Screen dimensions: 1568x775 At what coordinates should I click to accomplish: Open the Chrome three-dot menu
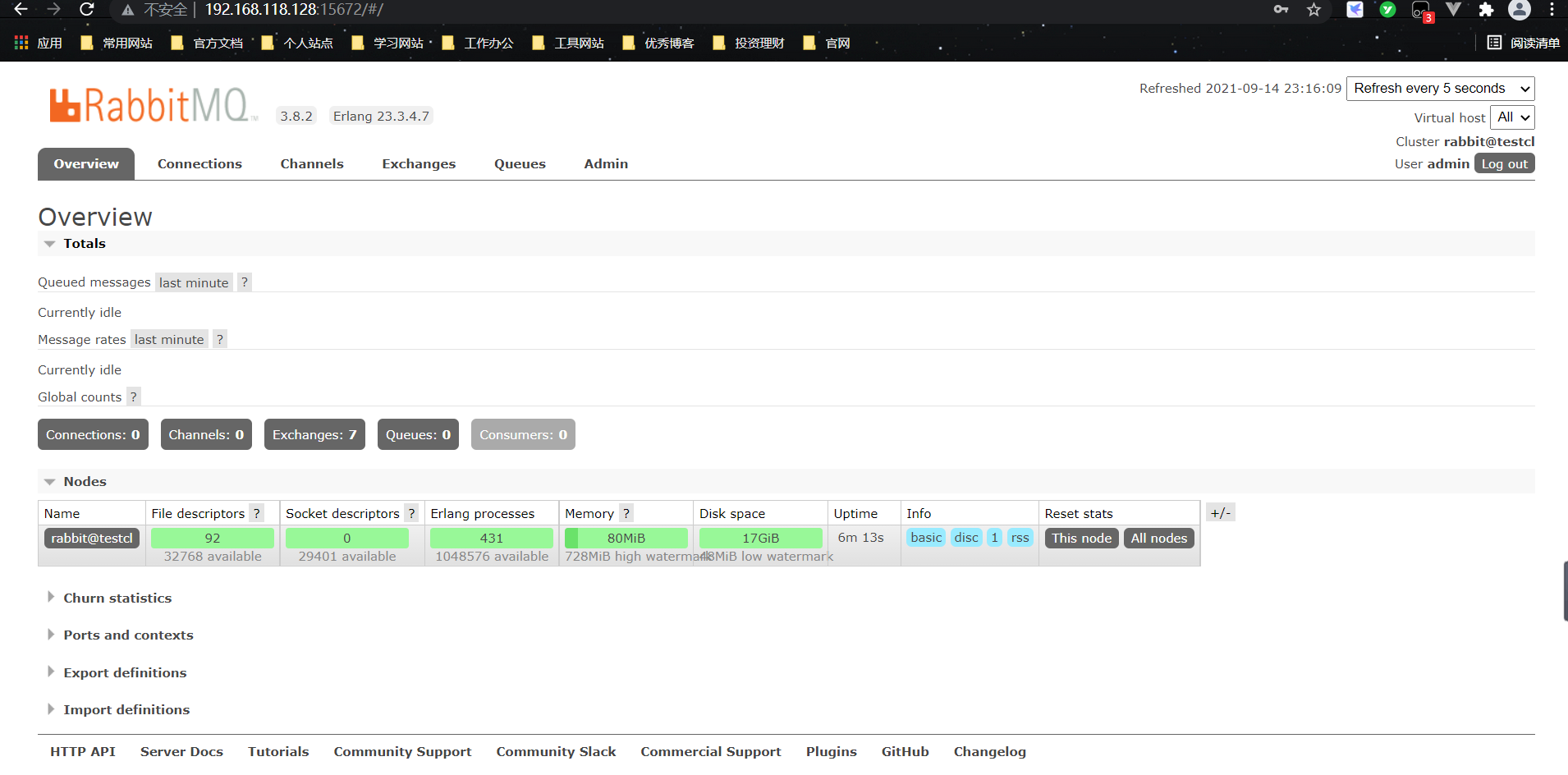(1552, 9)
